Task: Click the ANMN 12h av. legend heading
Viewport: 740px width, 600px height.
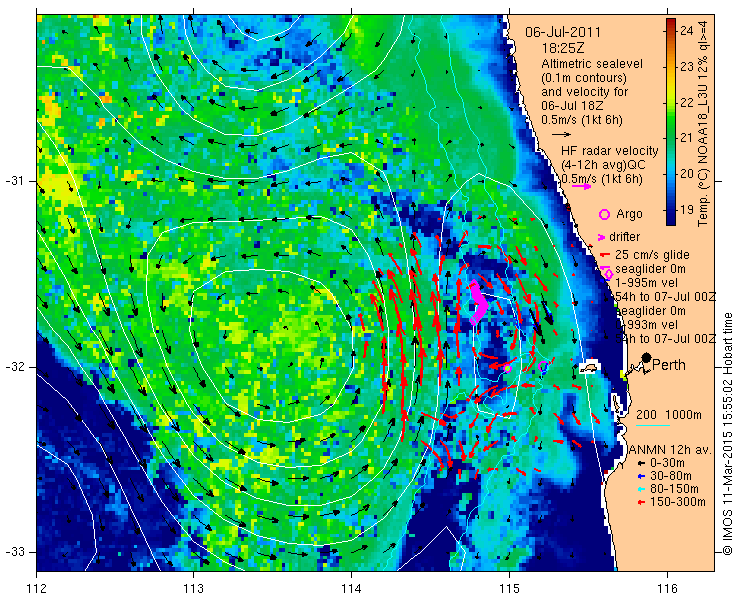Action: pyautogui.click(x=668, y=449)
